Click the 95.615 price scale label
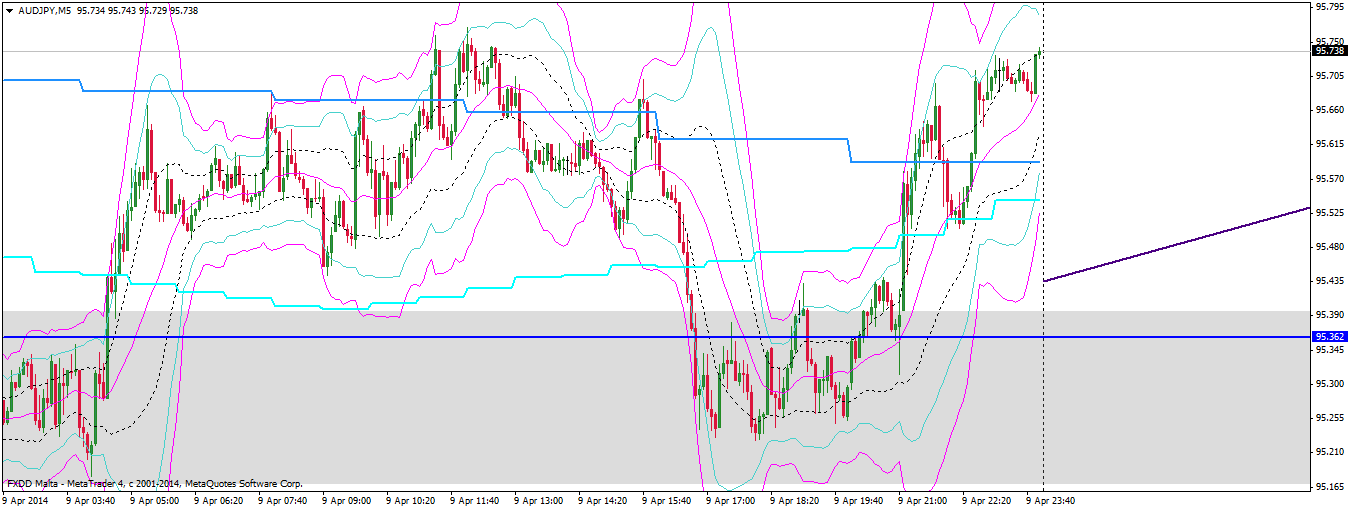Screen dimensions: 1350x509 [1329, 144]
